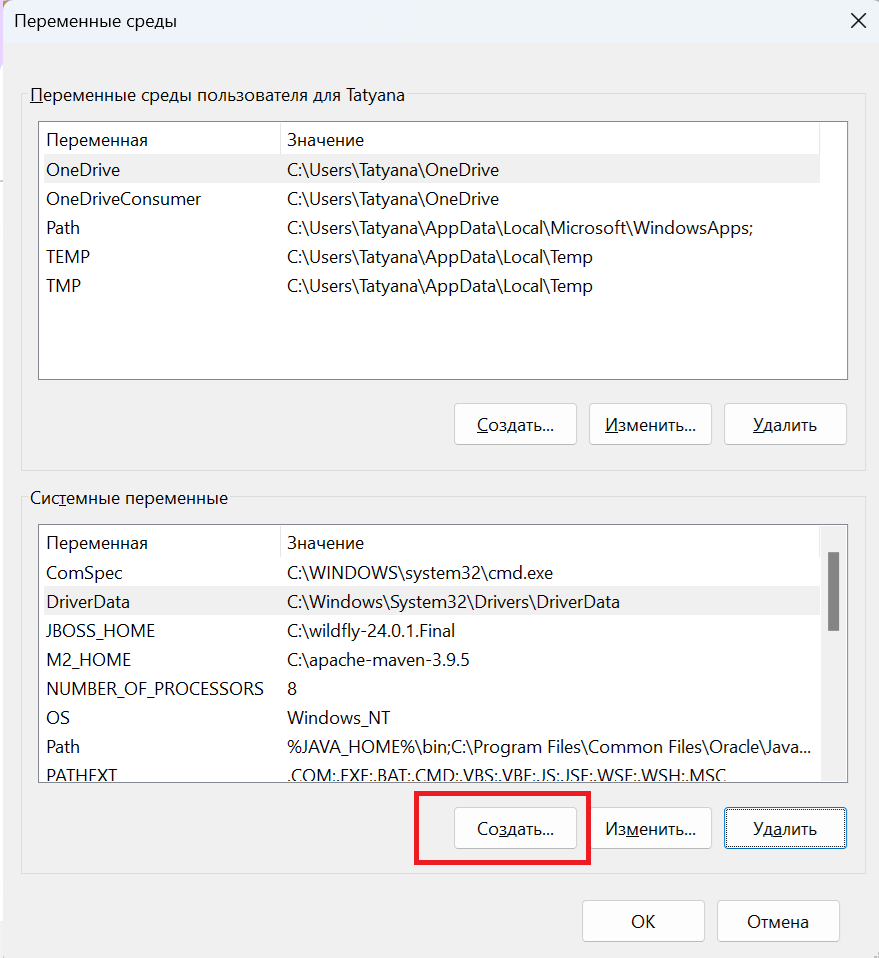Screen dimensions: 879x958
Task: Select the OneDriveConsumer user variable
Action: pos(123,199)
